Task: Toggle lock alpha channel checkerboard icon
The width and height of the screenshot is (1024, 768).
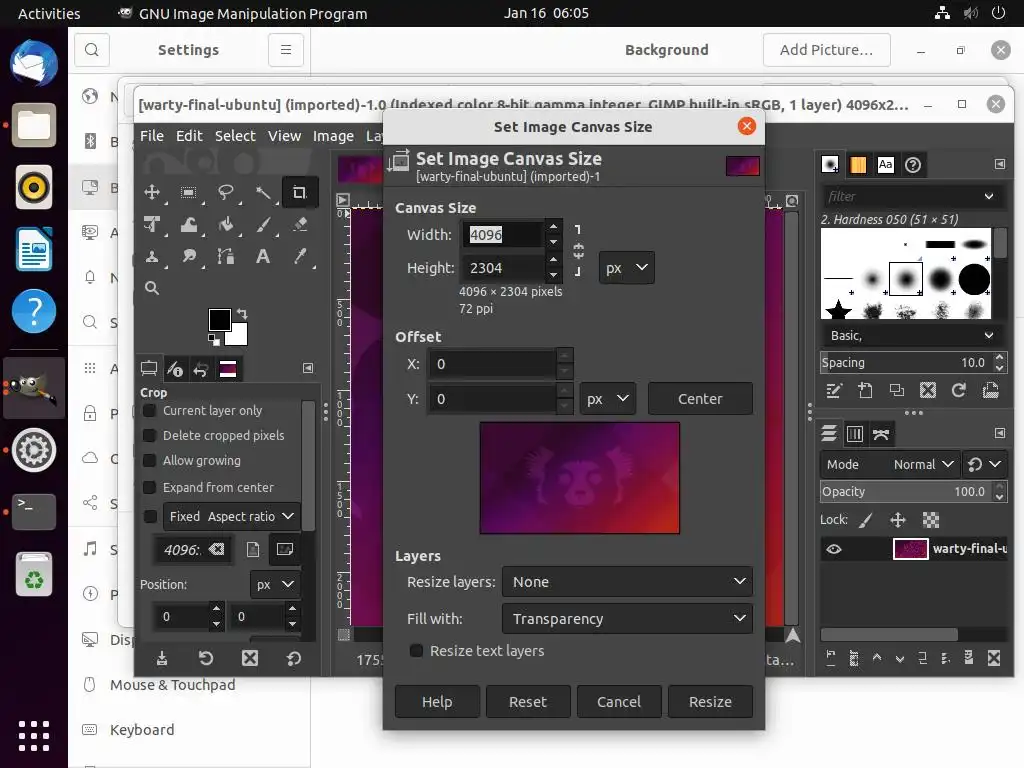Action: pyautogui.click(x=931, y=520)
